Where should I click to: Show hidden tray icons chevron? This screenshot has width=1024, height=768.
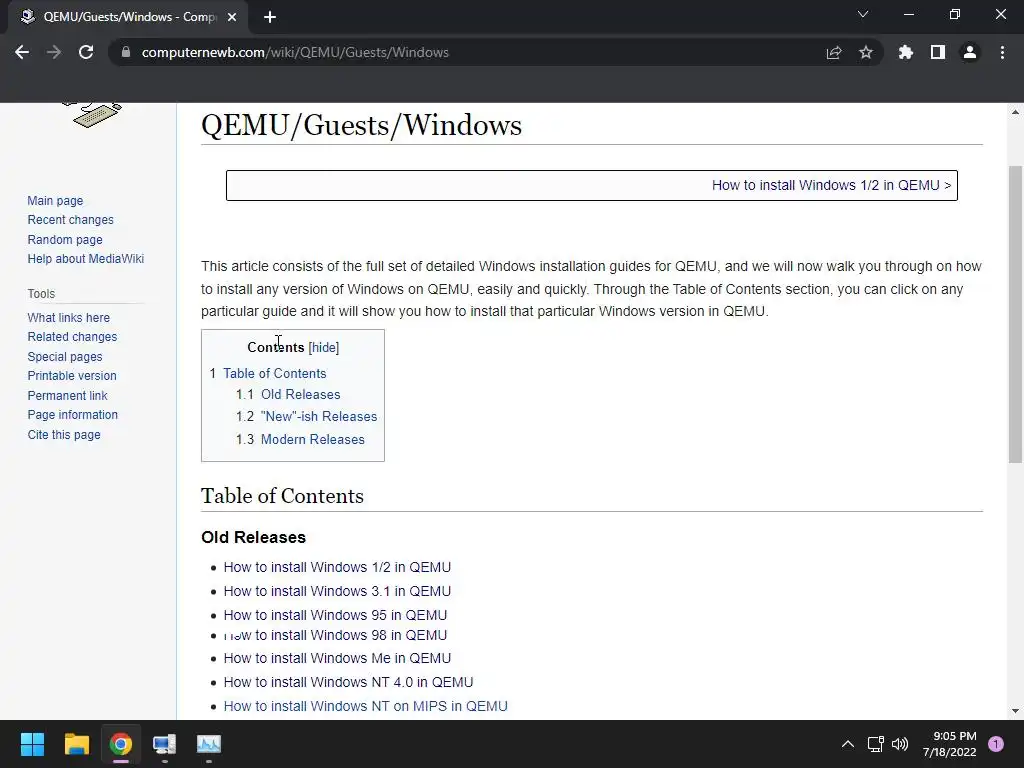tap(848, 744)
